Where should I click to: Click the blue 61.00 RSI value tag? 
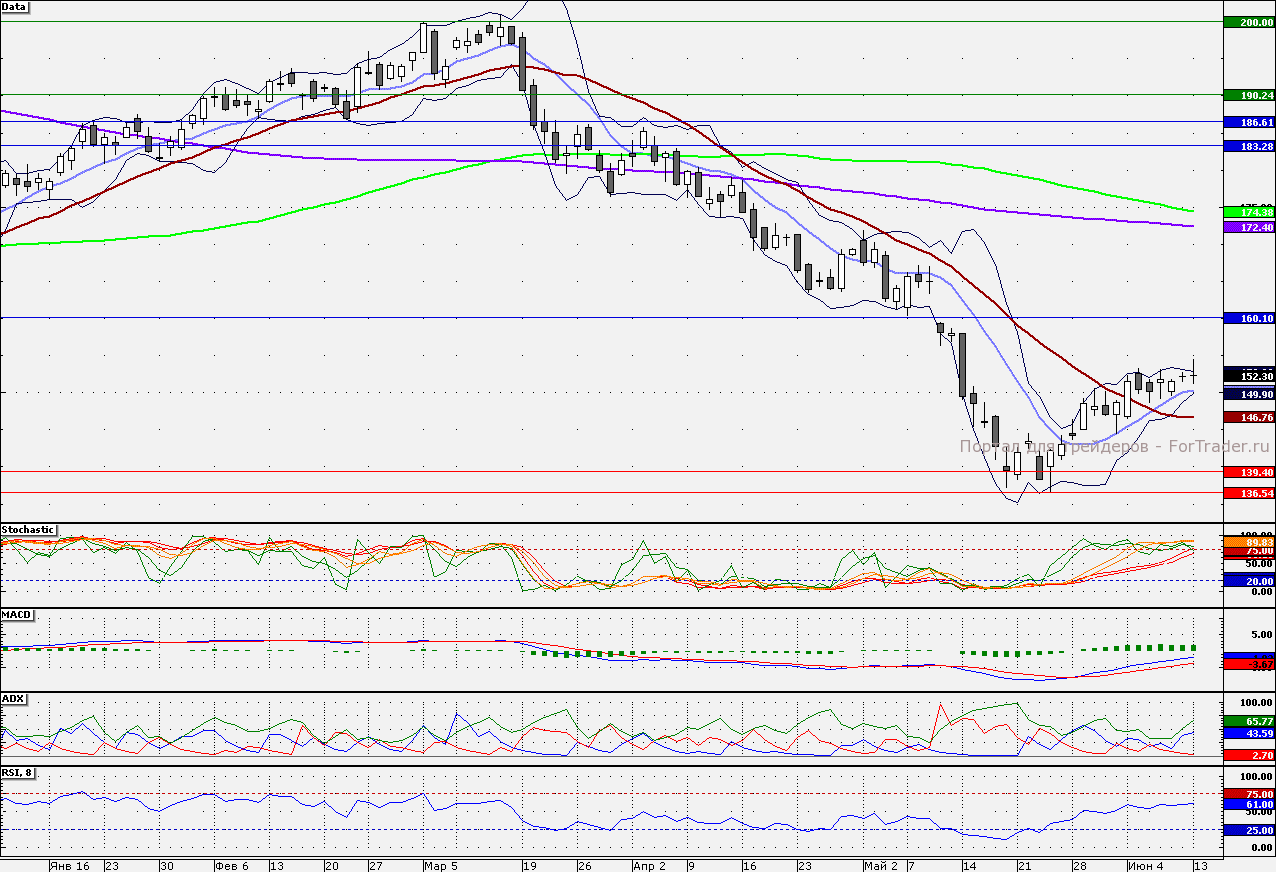tap(1249, 804)
